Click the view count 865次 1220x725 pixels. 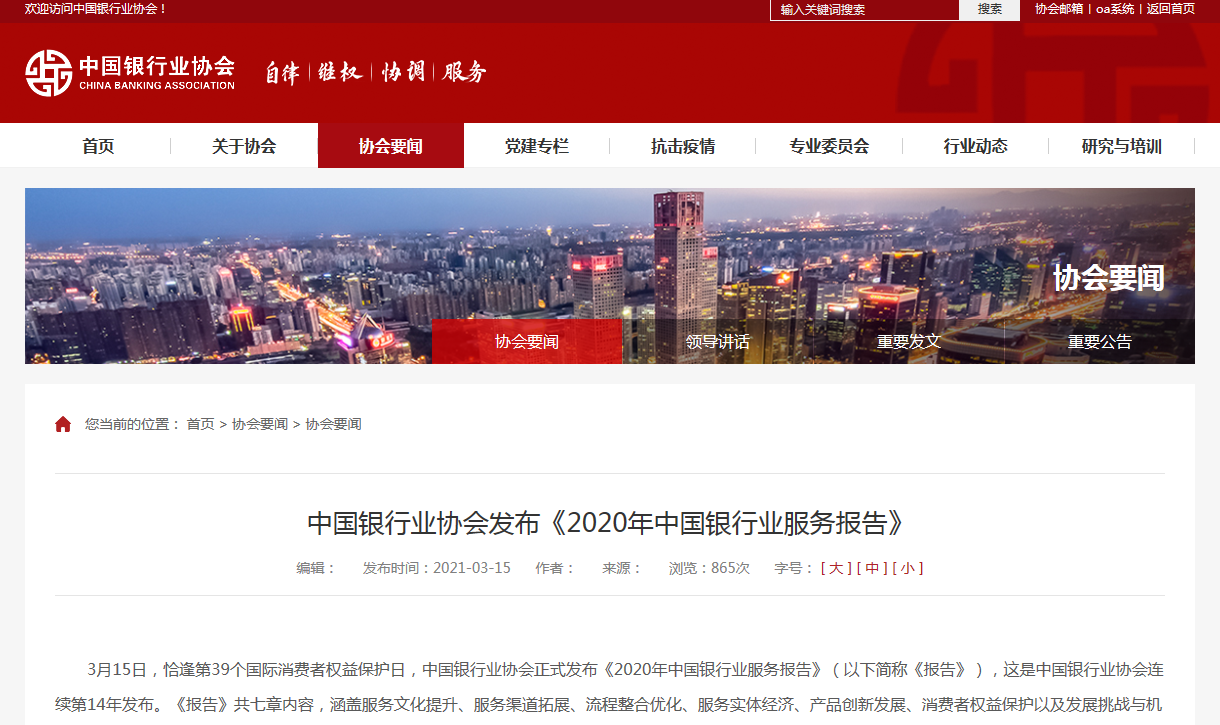coord(730,568)
